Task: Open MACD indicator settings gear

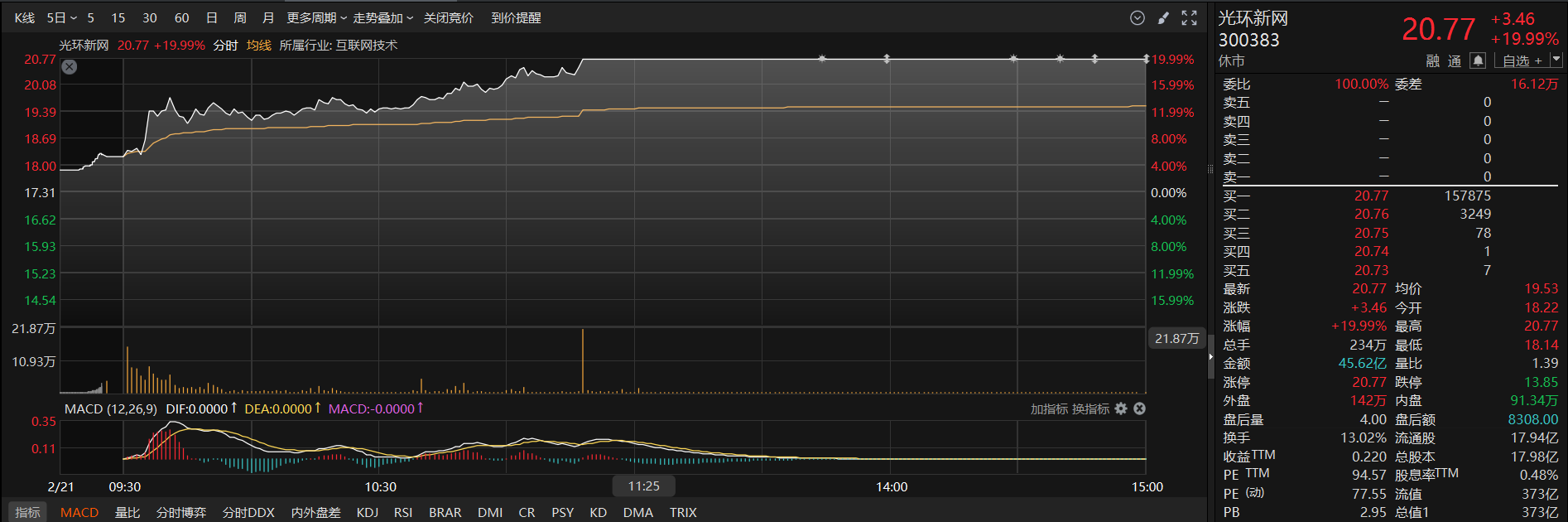Action: pos(1121,408)
